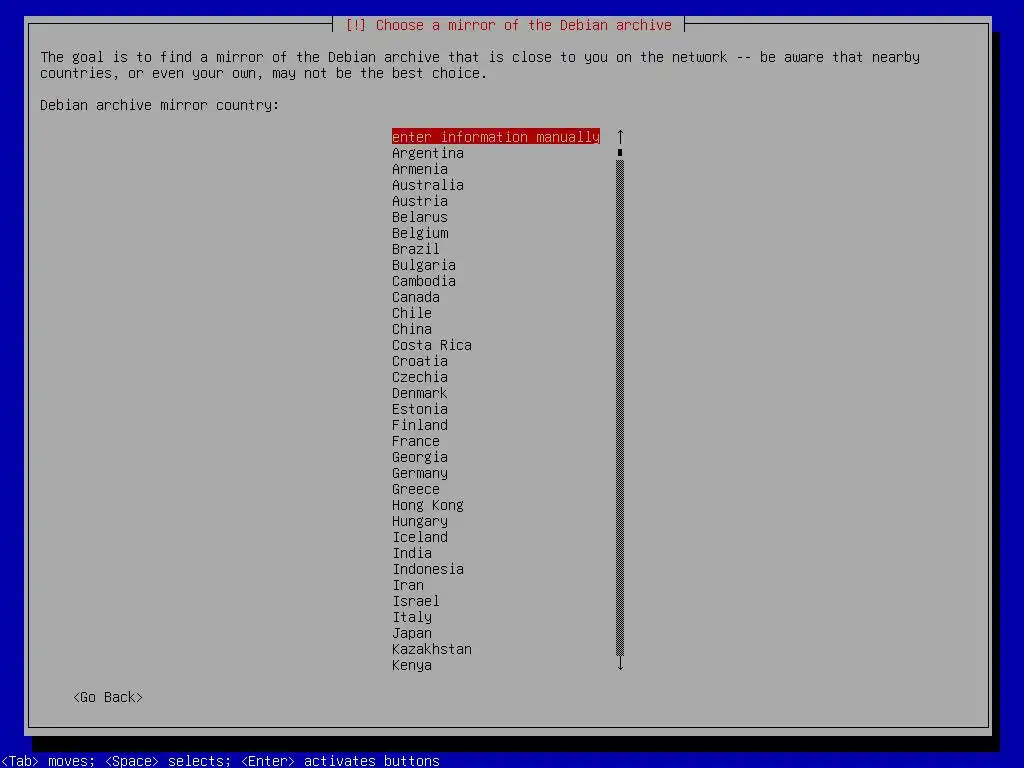Select Estonia list entry
This screenshot has height=768, width=1024.
pyautogui.click(x=420, y=409)
